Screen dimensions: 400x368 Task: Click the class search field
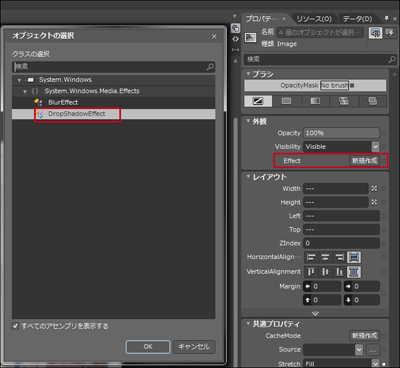(113, 67)
